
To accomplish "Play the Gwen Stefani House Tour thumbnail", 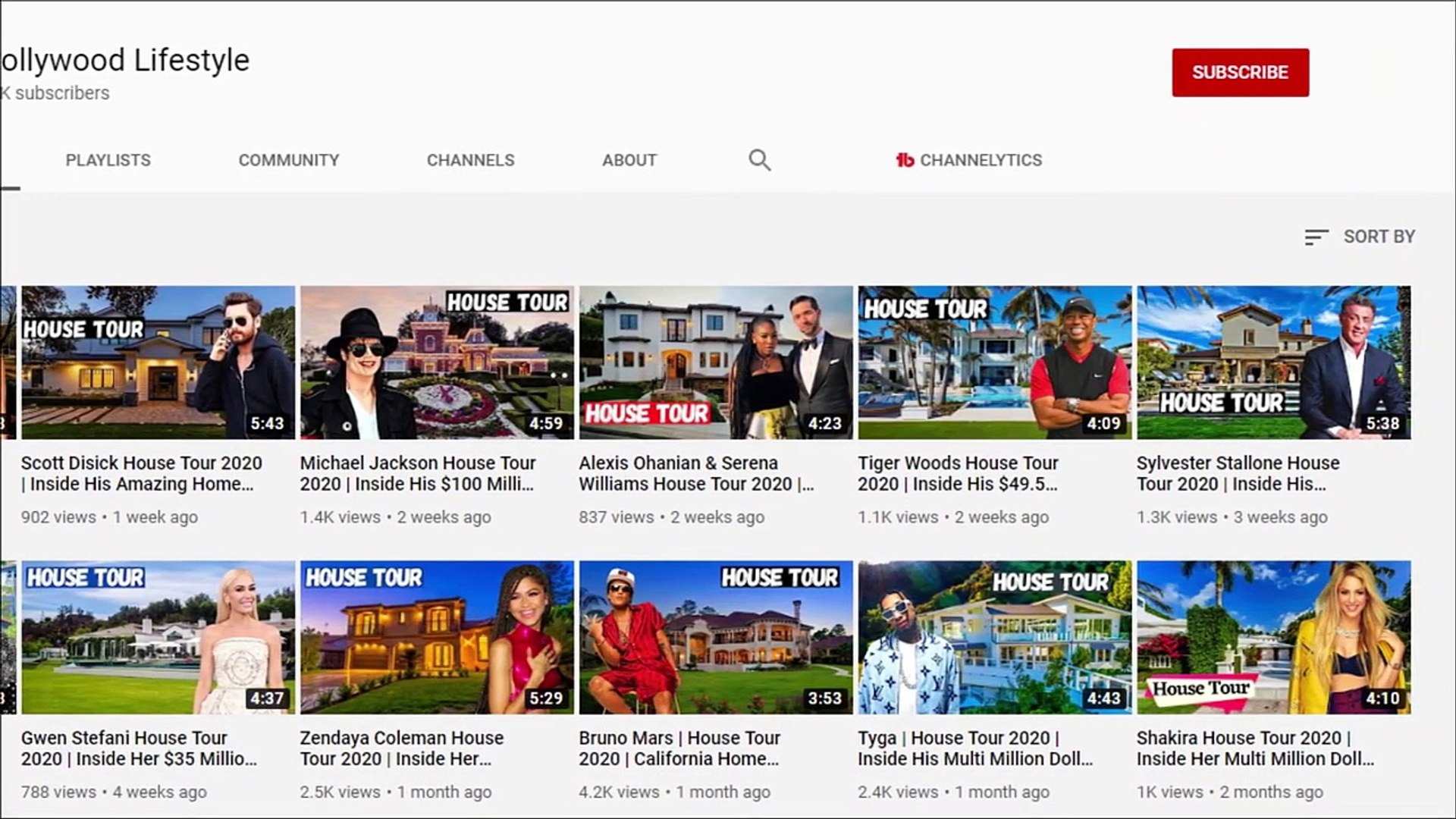I will click(158, 637).
